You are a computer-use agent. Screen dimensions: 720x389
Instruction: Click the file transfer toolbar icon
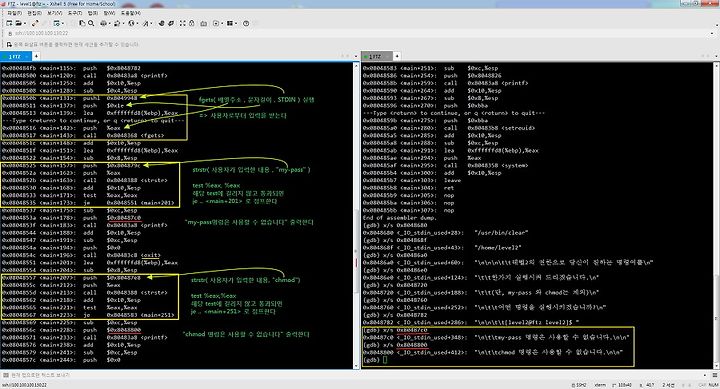pyautogui.click(x=117, y=23)
